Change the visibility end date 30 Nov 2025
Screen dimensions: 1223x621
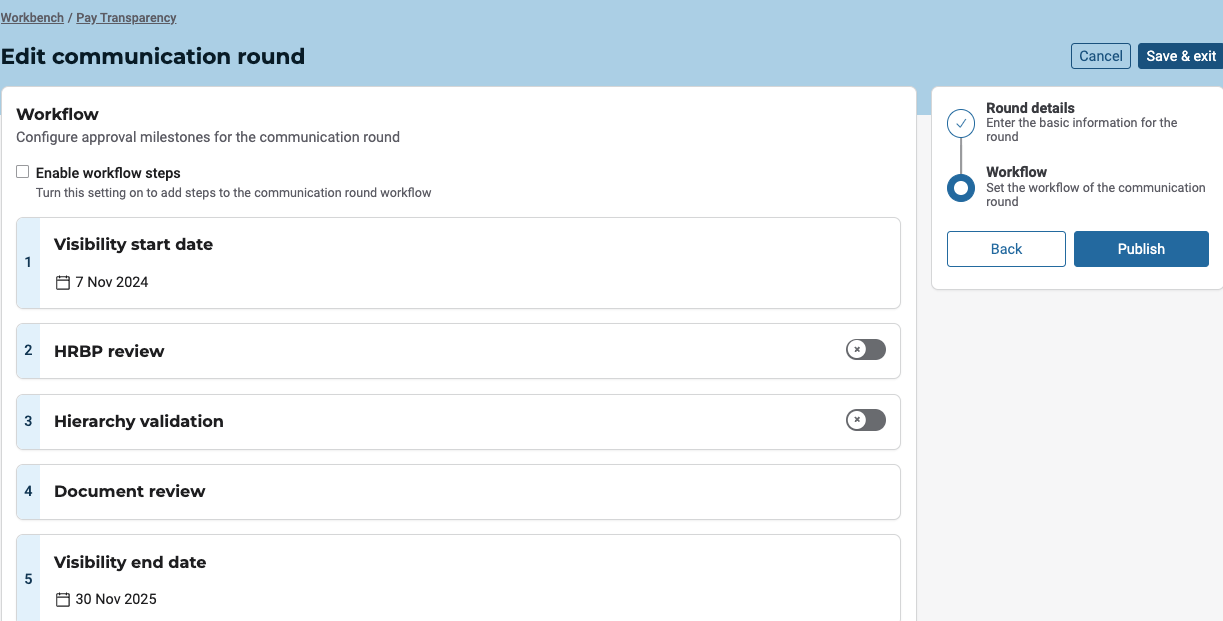(115, 600)
